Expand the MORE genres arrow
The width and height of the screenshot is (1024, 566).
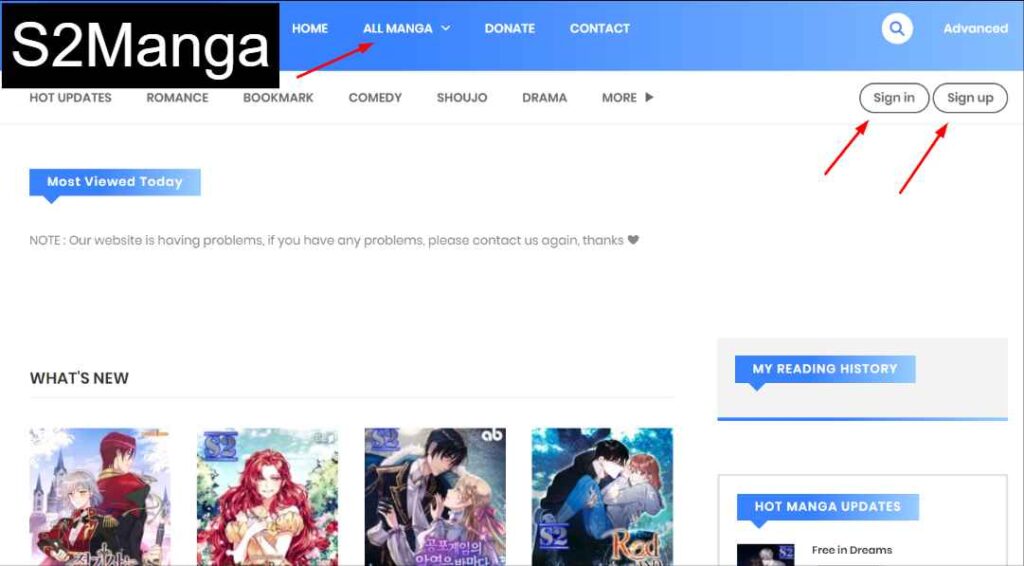pos(648,97)
